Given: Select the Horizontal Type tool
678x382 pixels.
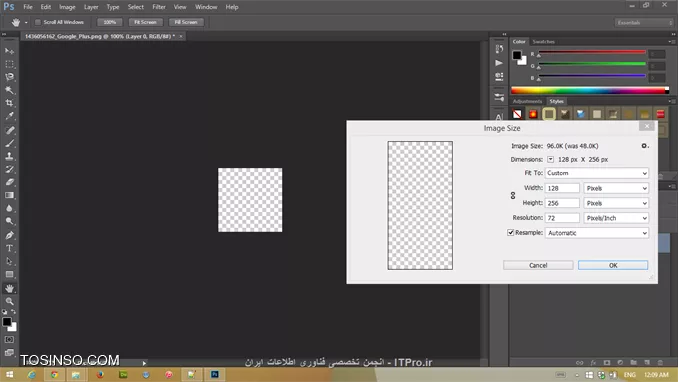Looking at the screenshot, I should pyautogui.click(x=9, y=248).
